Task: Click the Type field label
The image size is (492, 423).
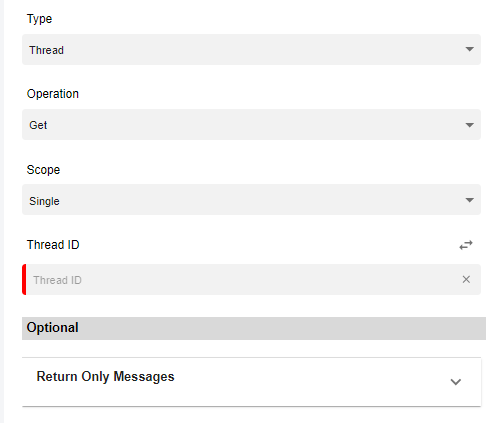Action: pos(39,19)
